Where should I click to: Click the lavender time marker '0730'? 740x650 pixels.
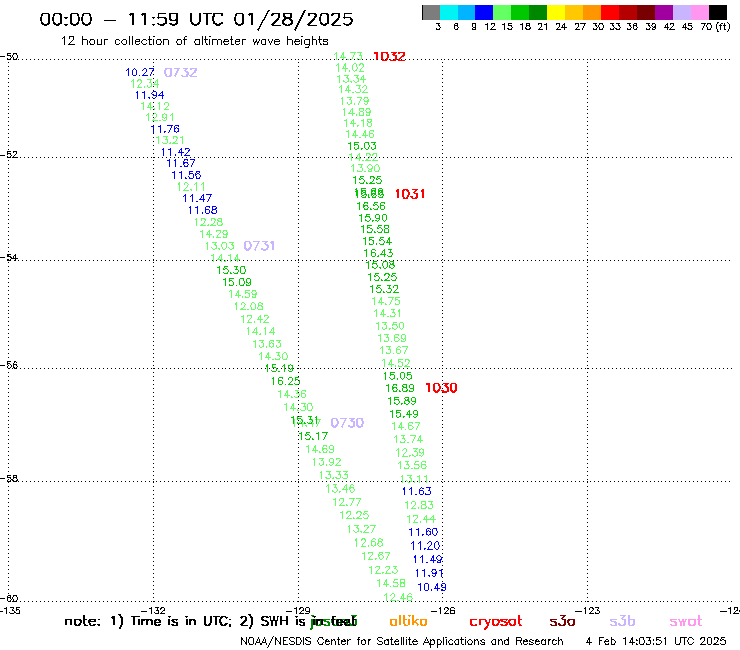tap(347, 423)
